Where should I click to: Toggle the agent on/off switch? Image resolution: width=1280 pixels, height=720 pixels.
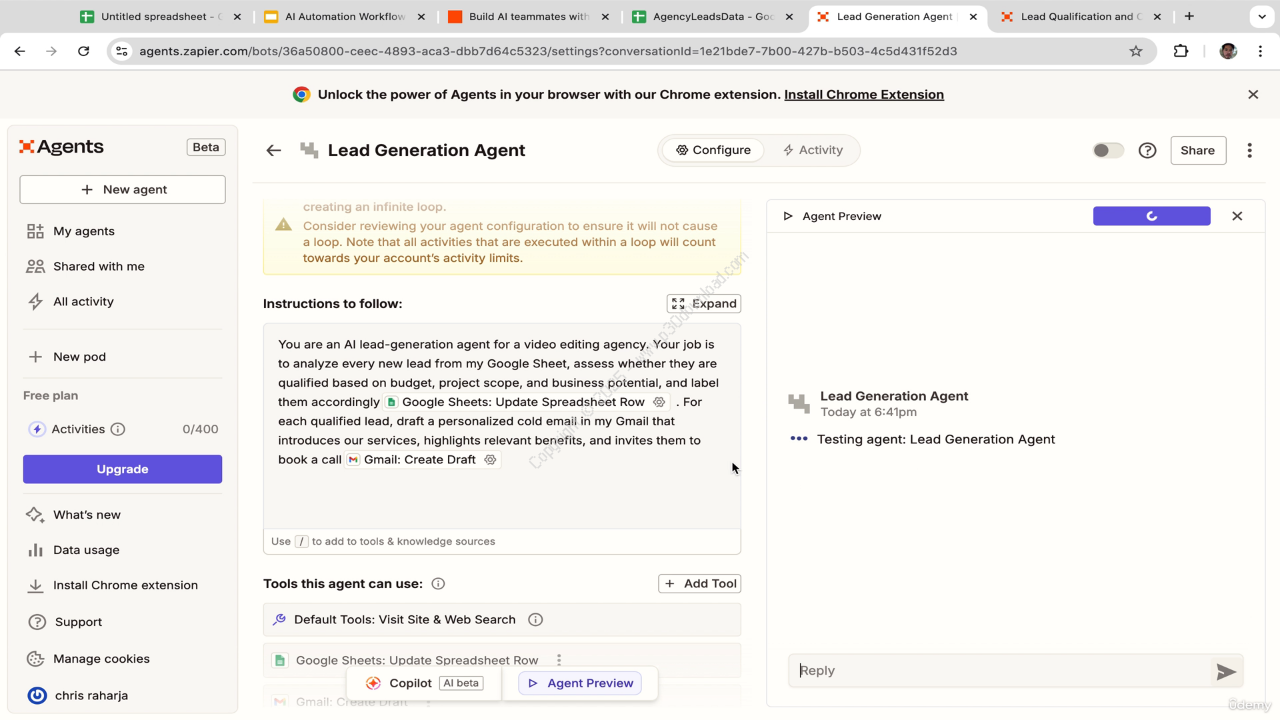coord(1107,150)
